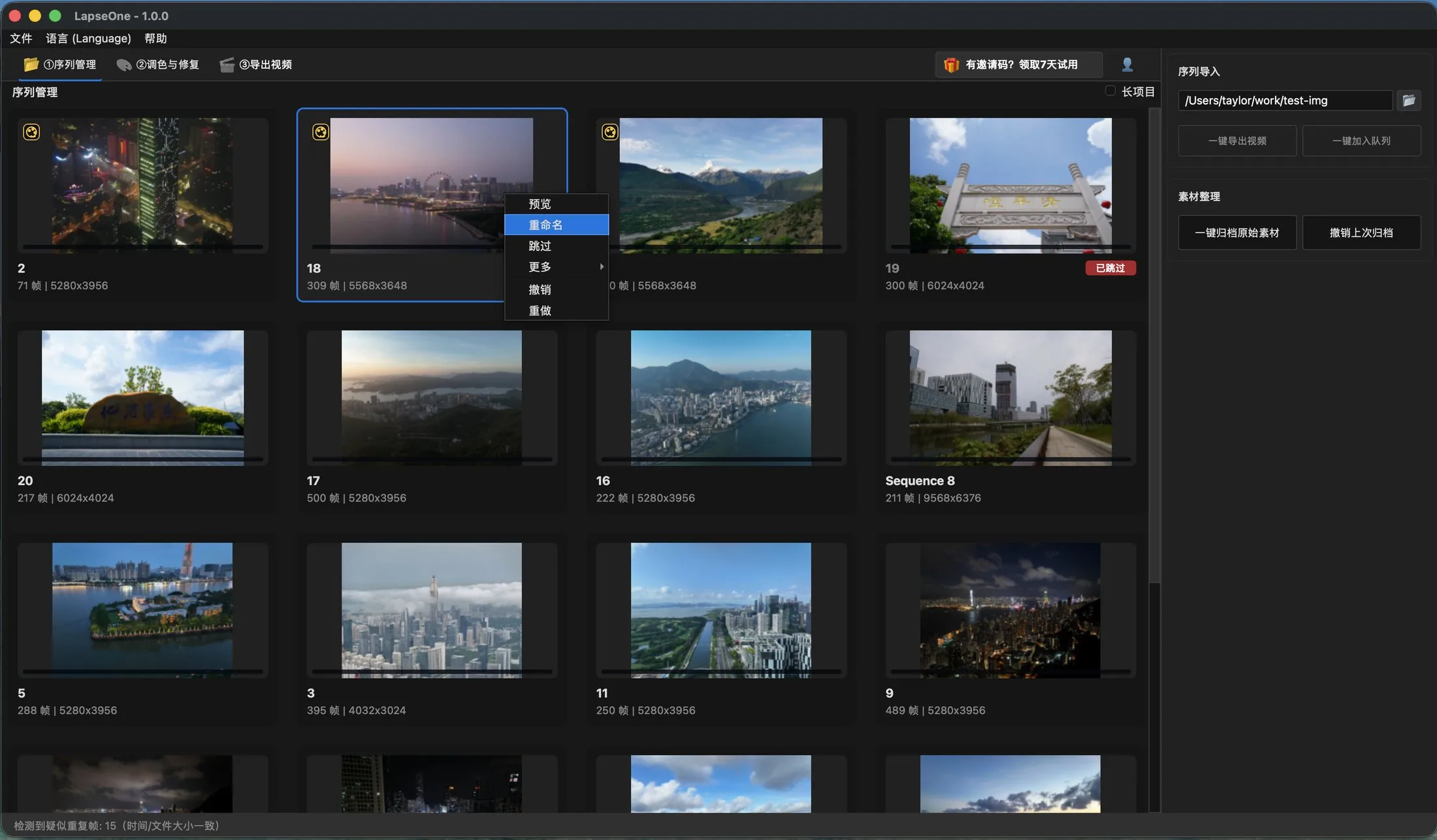Click the 撤销上次归档 button

[x=1361, y=233]
